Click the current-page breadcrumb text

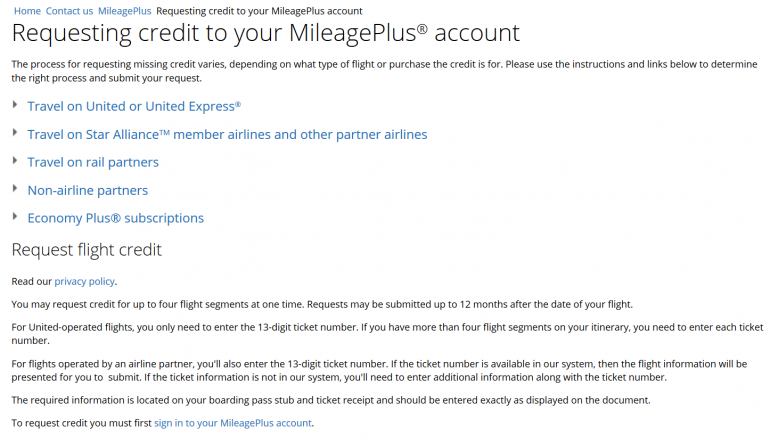point(259,10)
